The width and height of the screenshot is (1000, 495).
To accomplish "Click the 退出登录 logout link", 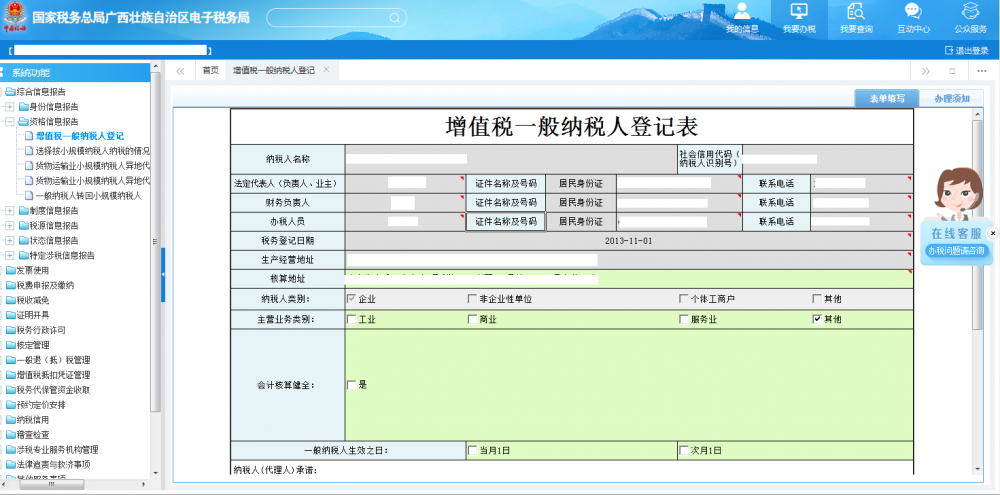I will coord(965,50).
